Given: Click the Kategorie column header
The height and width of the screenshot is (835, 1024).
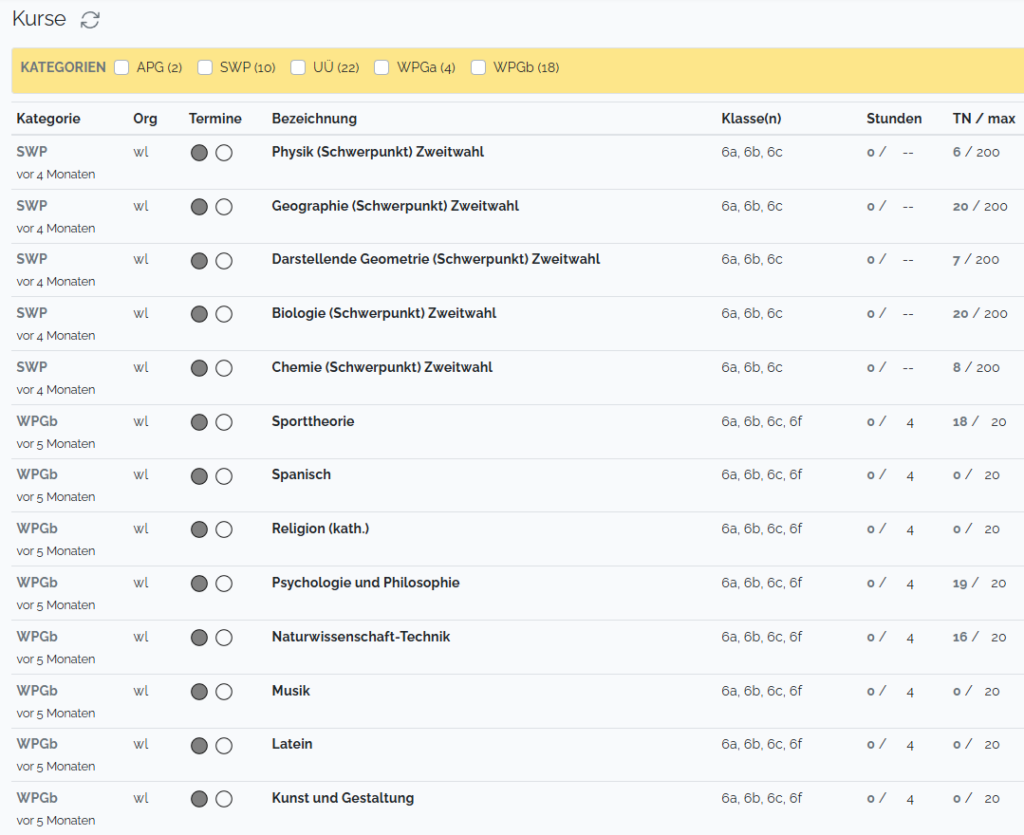Looking at the screenshot, I should coord(48,119).
